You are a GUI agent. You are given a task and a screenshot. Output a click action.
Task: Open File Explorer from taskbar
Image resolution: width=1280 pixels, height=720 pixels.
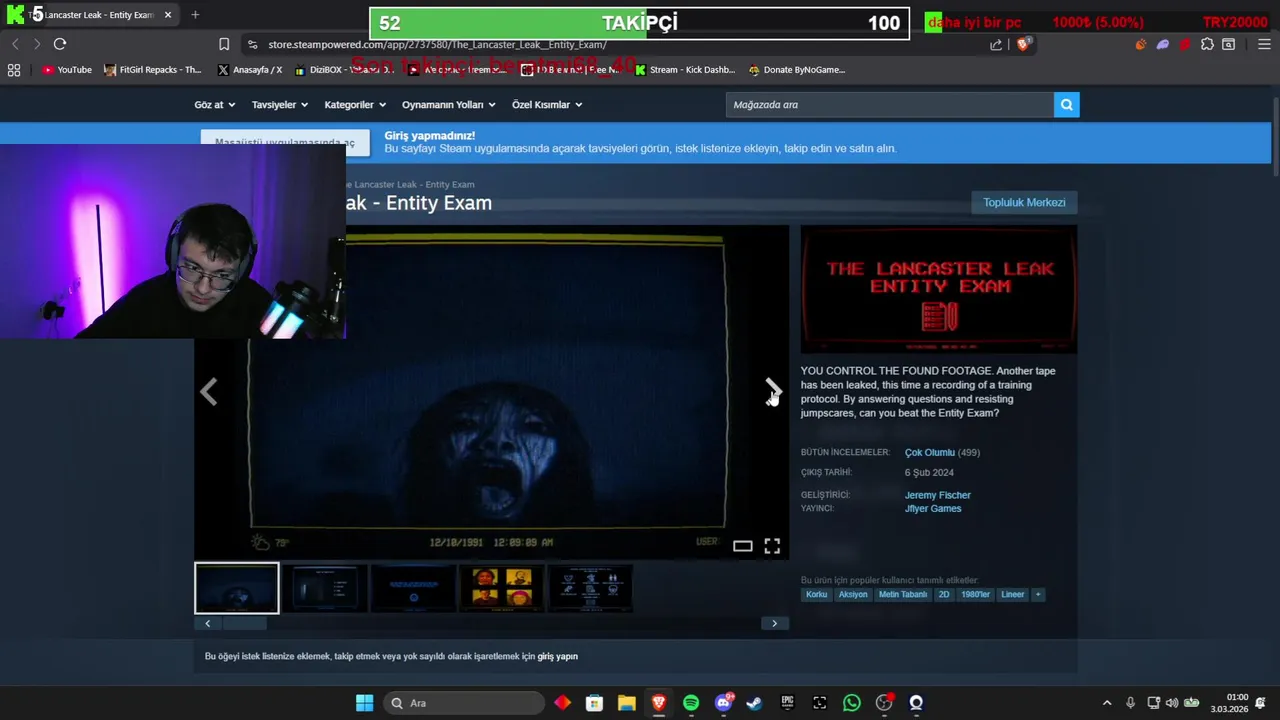coord(626,703)
